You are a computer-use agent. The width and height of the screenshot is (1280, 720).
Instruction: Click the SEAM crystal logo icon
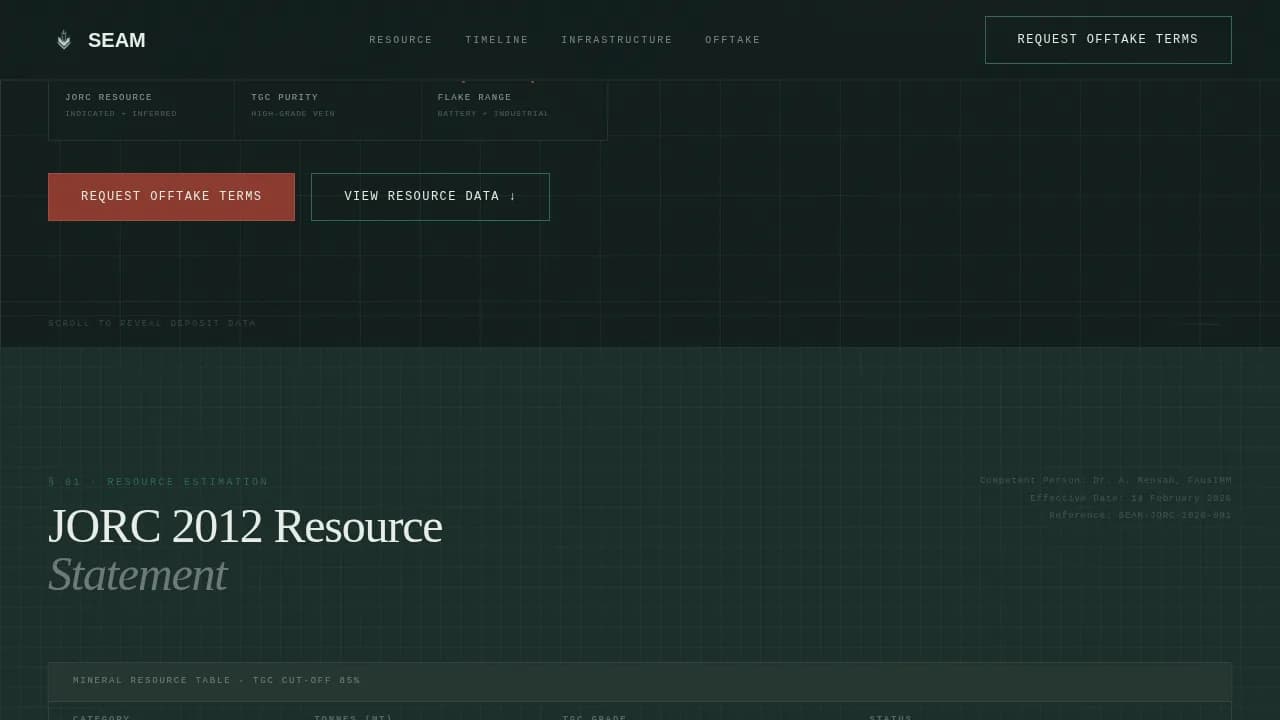pyautogui.click(x=64, y=40)
